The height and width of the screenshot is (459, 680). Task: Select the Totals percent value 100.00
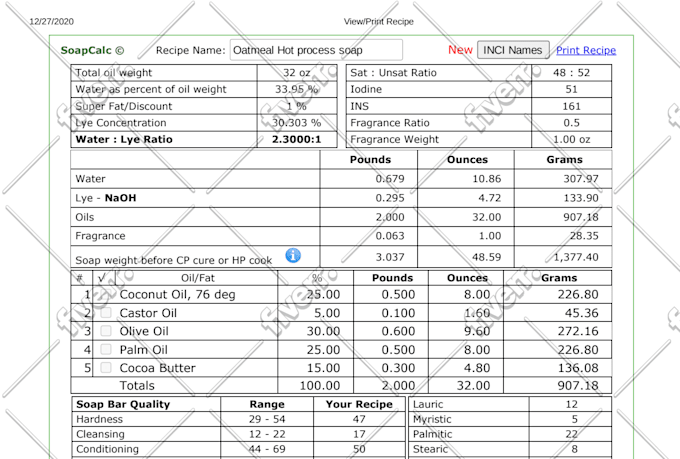pos(320,385)
